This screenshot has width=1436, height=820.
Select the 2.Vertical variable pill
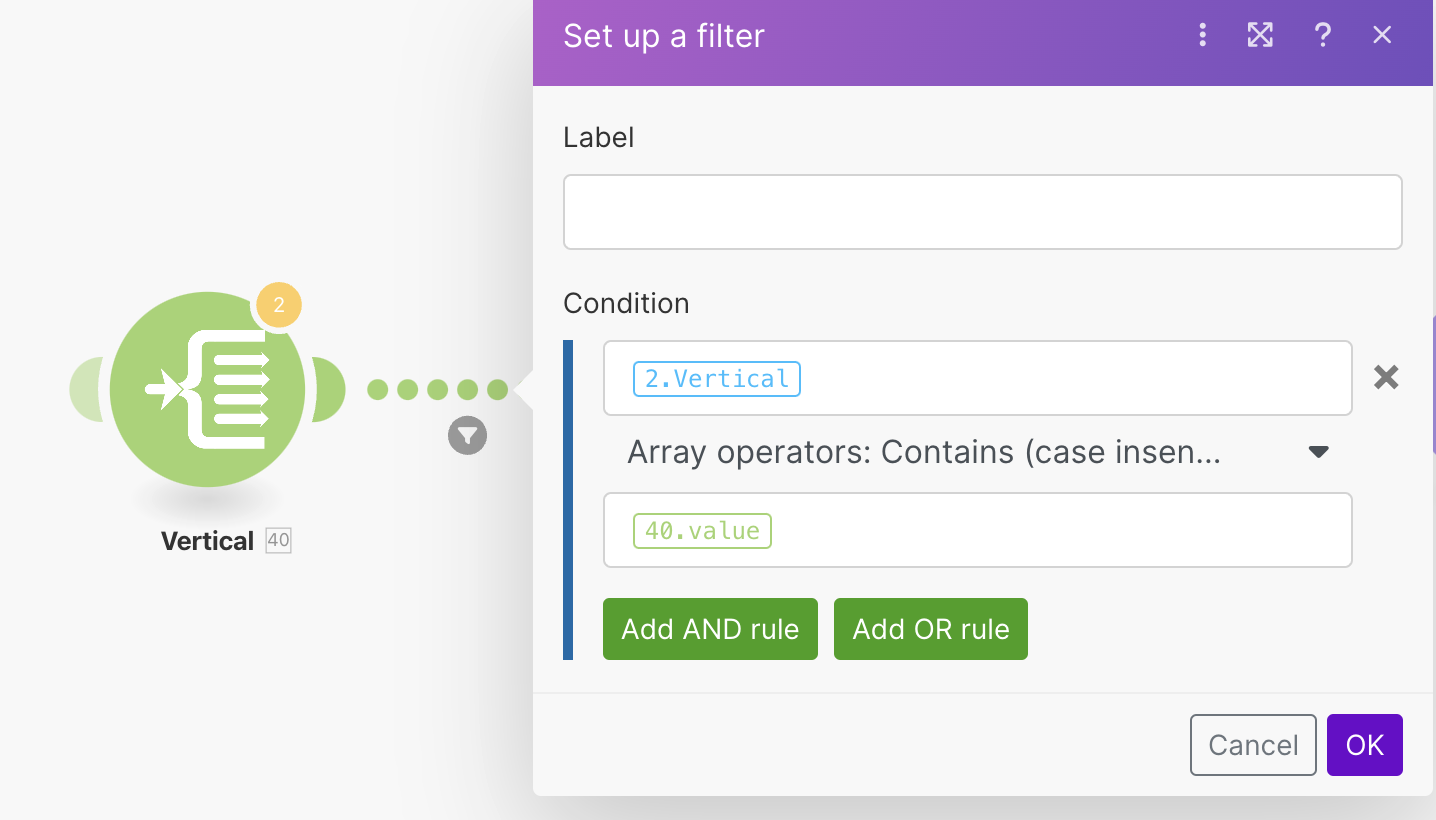pos(716,379)
